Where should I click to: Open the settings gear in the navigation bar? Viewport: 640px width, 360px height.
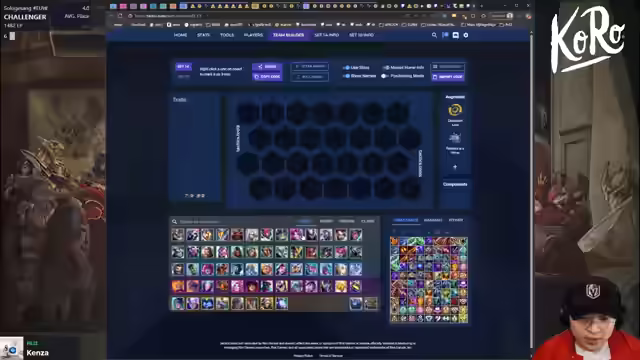pyautogui.click(x=466, y=35)
